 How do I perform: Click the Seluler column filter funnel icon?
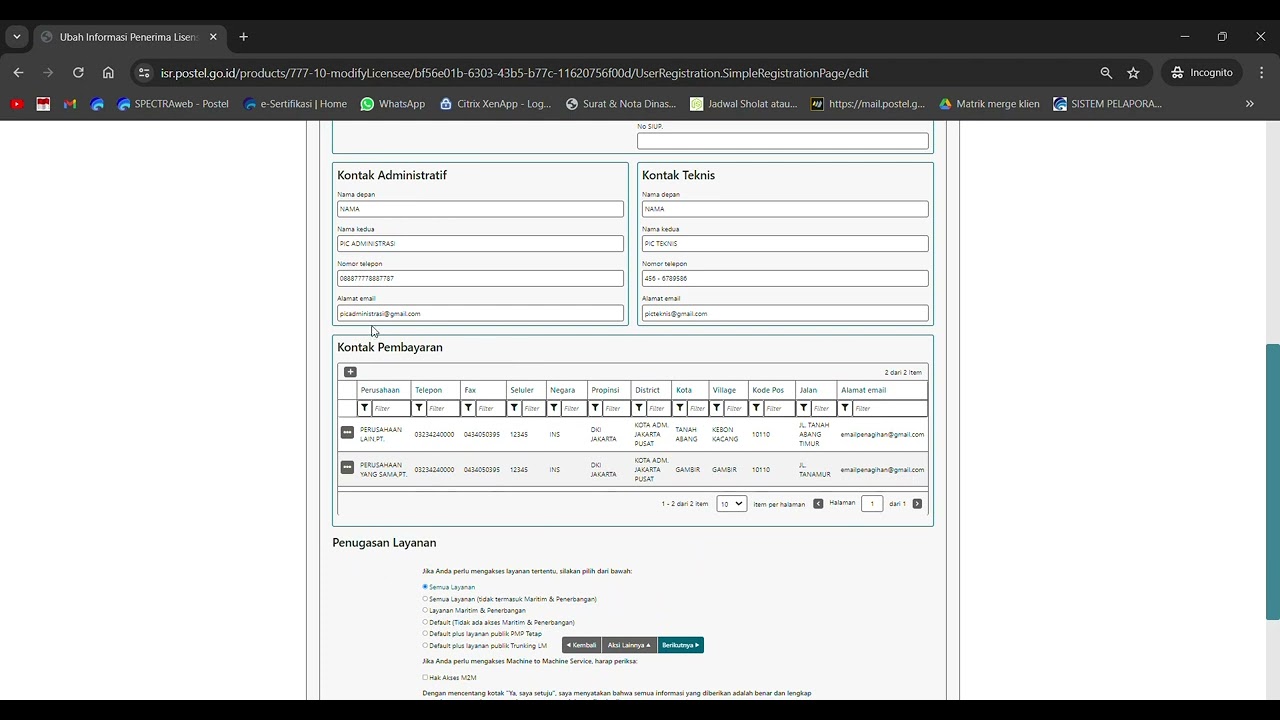click(513, 408)
